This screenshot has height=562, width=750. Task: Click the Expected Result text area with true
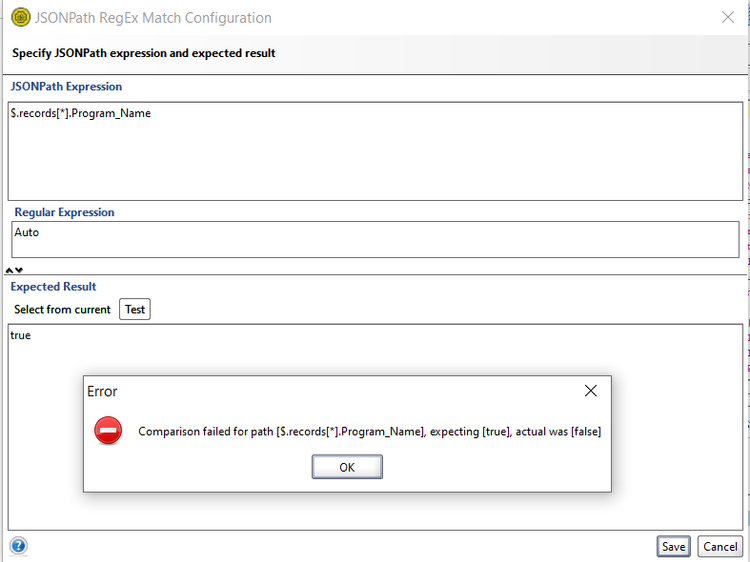[375, 350]
